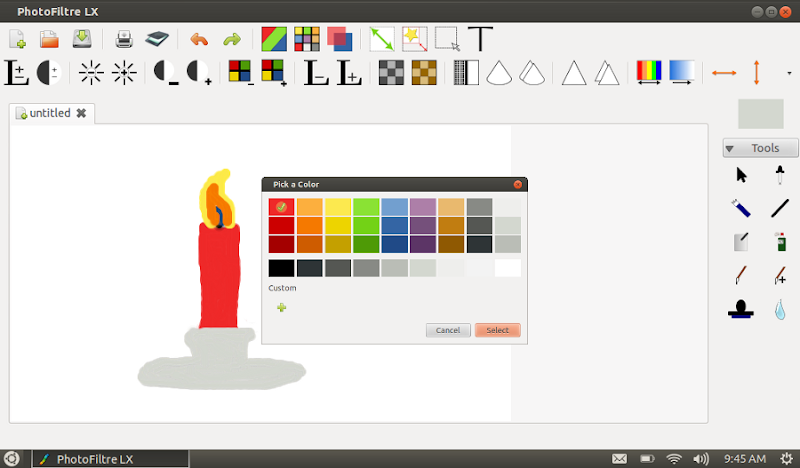
Task: Flip the image horizontally with the orange arrow
Action: point(724,73)
